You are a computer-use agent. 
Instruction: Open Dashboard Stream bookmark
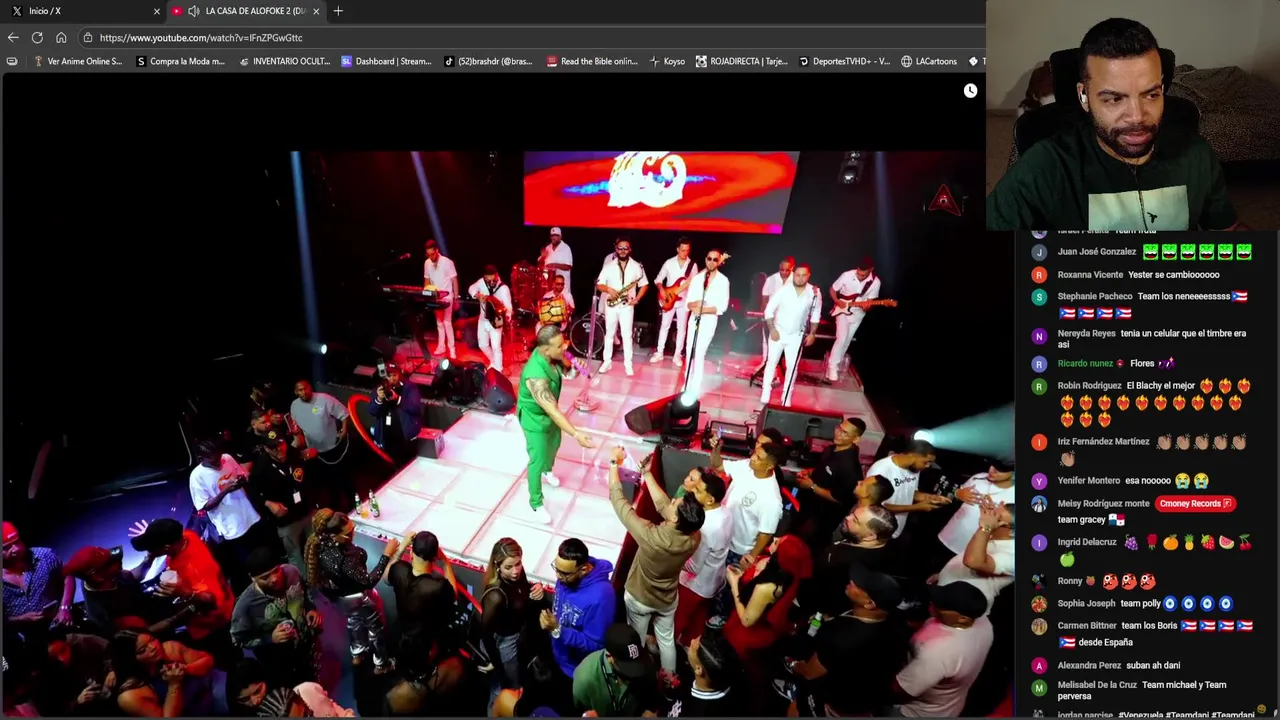coord(386,61)
